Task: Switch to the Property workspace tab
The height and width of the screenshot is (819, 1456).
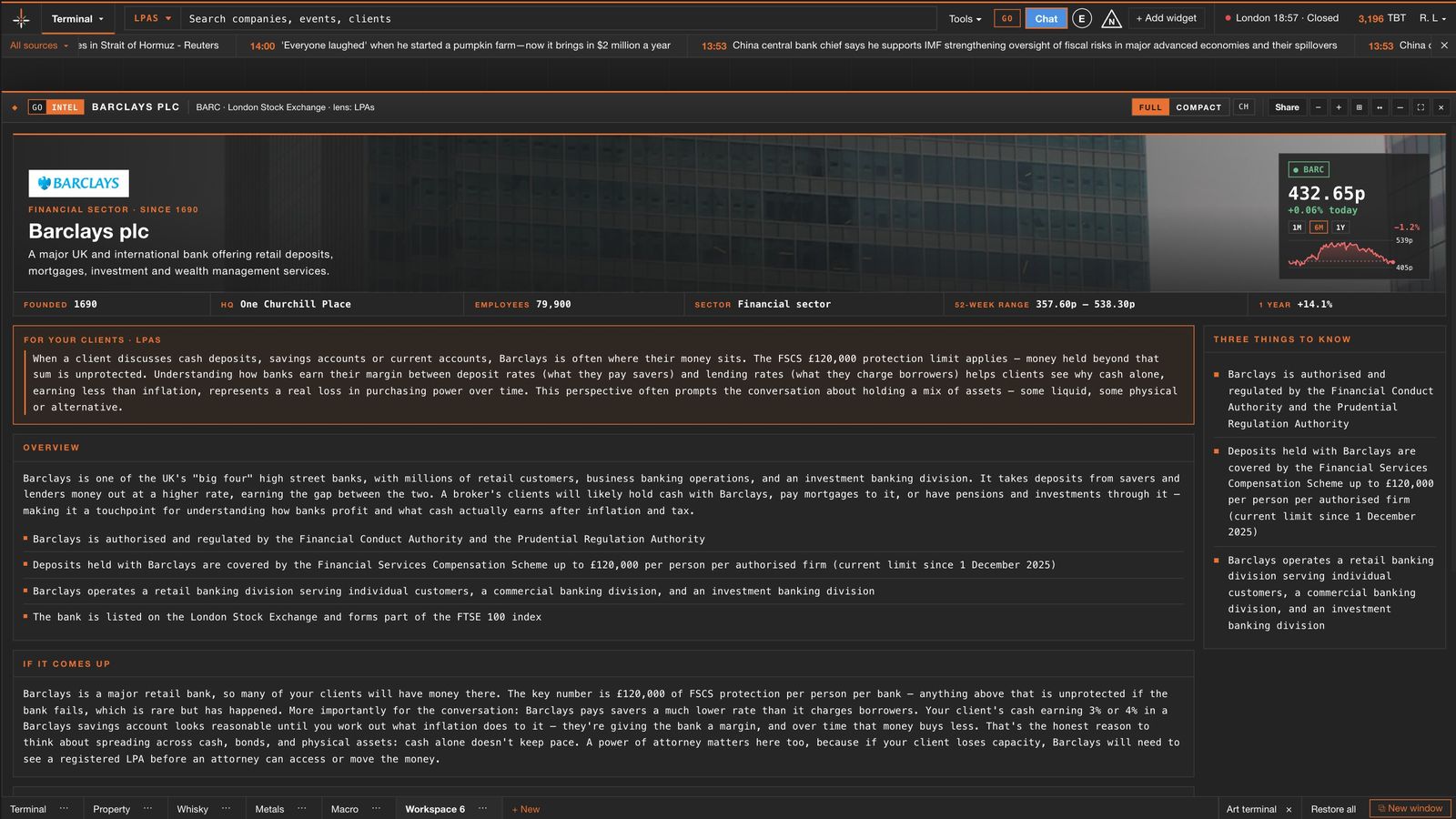Action: pos(111,809)
